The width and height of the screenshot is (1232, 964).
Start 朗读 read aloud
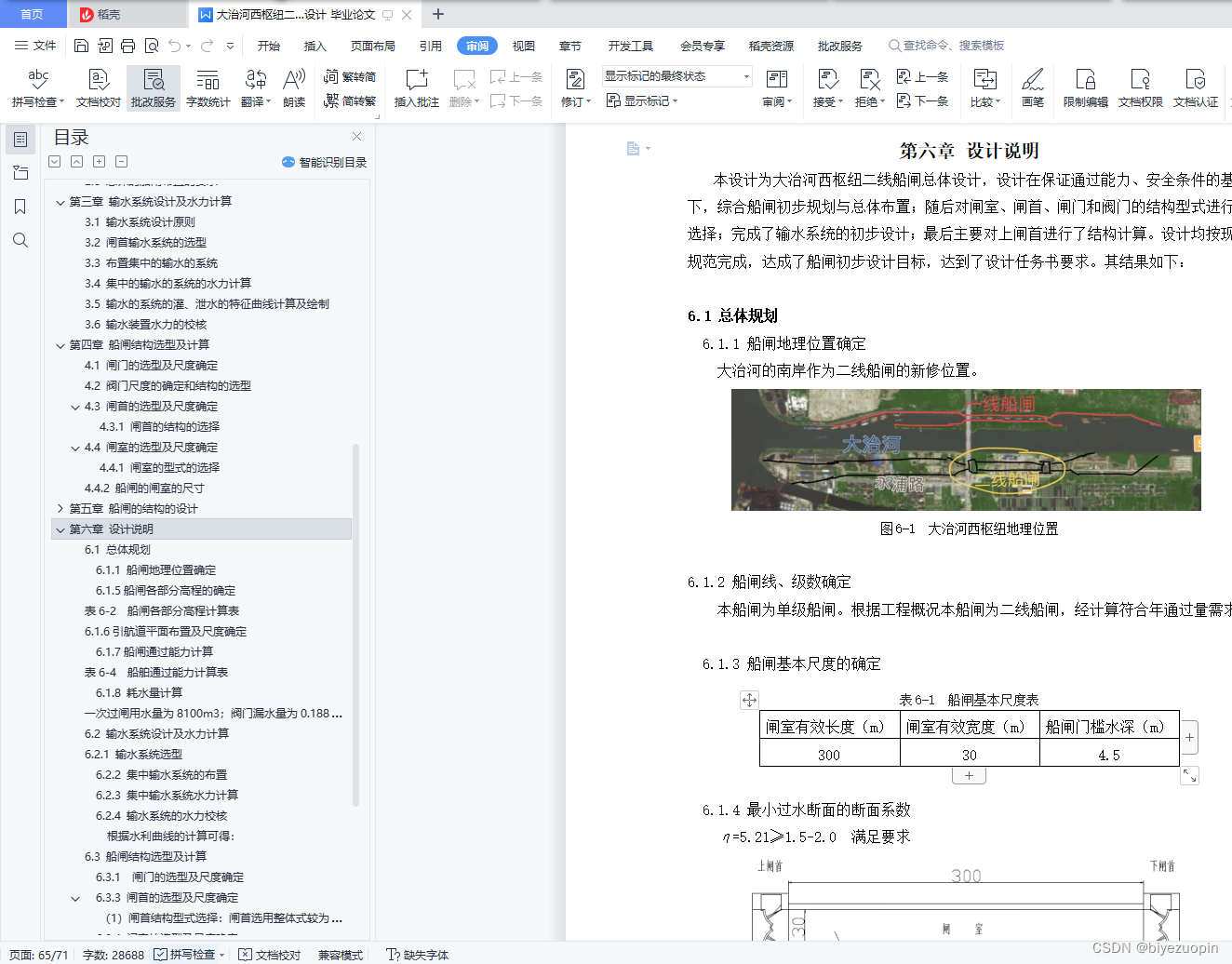point(294,87)
